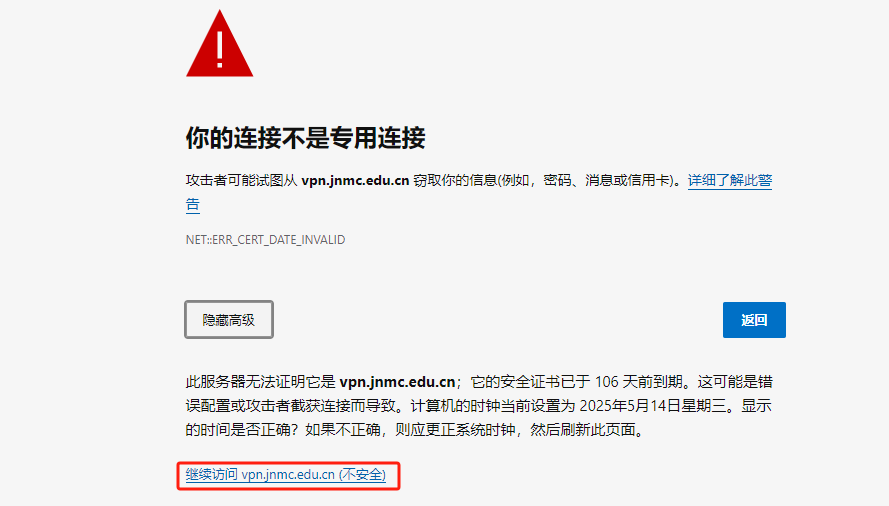Click the wrapped 告 link character on the second line
Viewport: 889px width, 506px height.
[193, 205]
